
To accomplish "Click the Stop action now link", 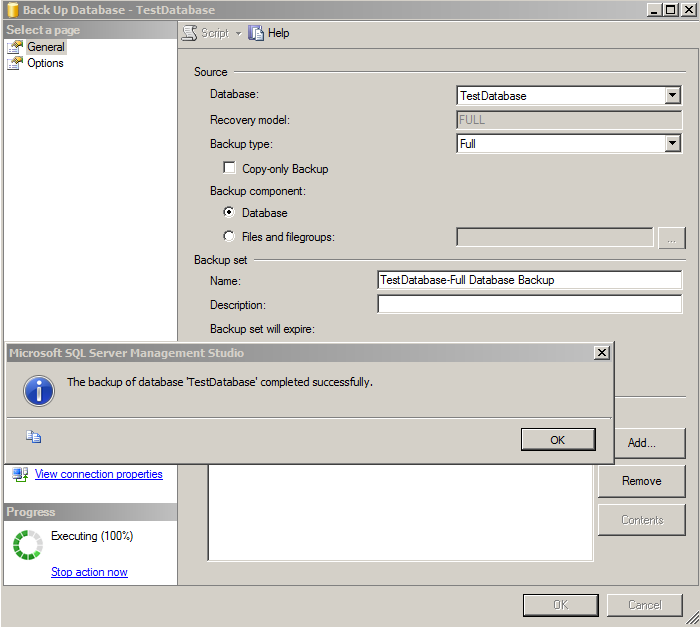I will [89, 572].
